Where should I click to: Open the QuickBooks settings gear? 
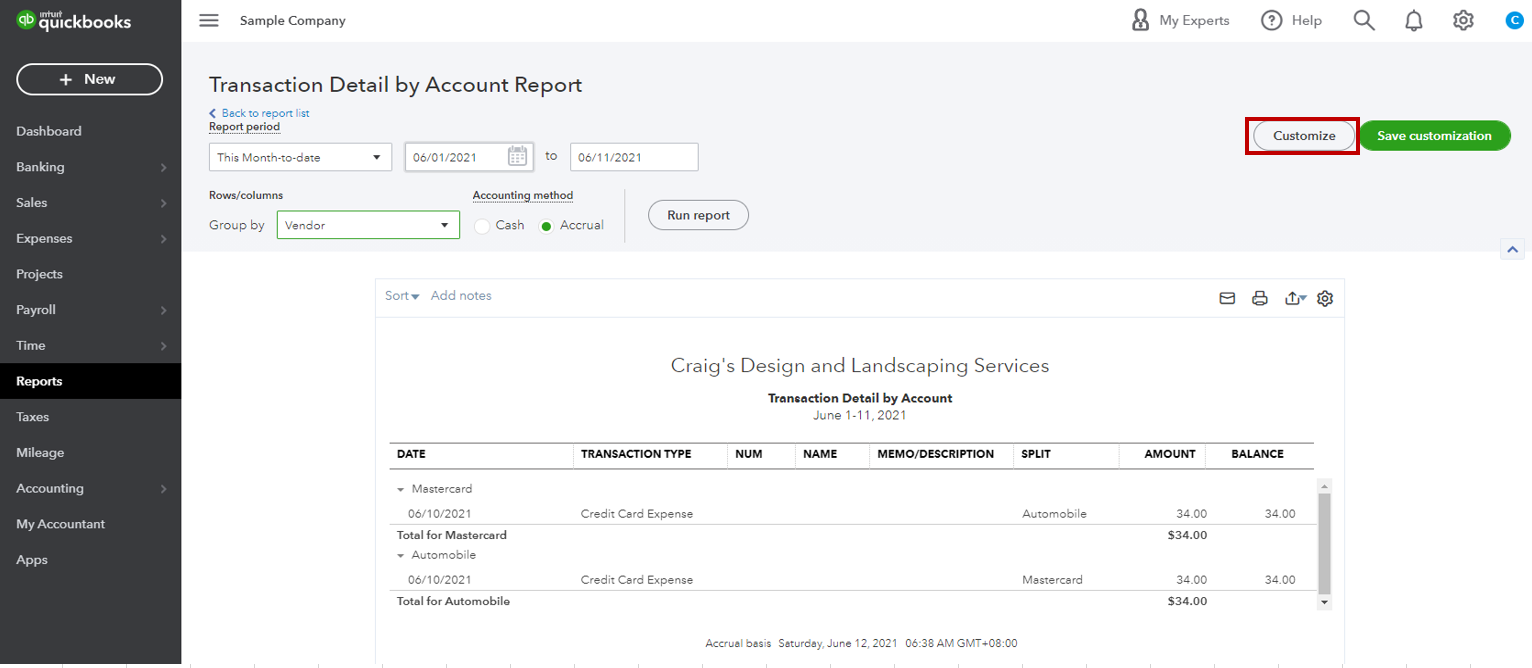[x=1462, y=19]
